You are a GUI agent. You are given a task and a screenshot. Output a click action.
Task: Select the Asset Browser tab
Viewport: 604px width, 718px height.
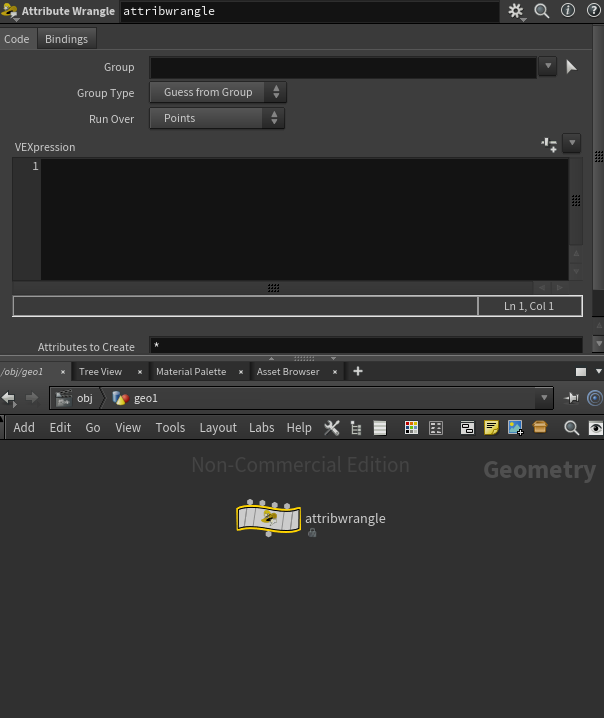[288, 372]
